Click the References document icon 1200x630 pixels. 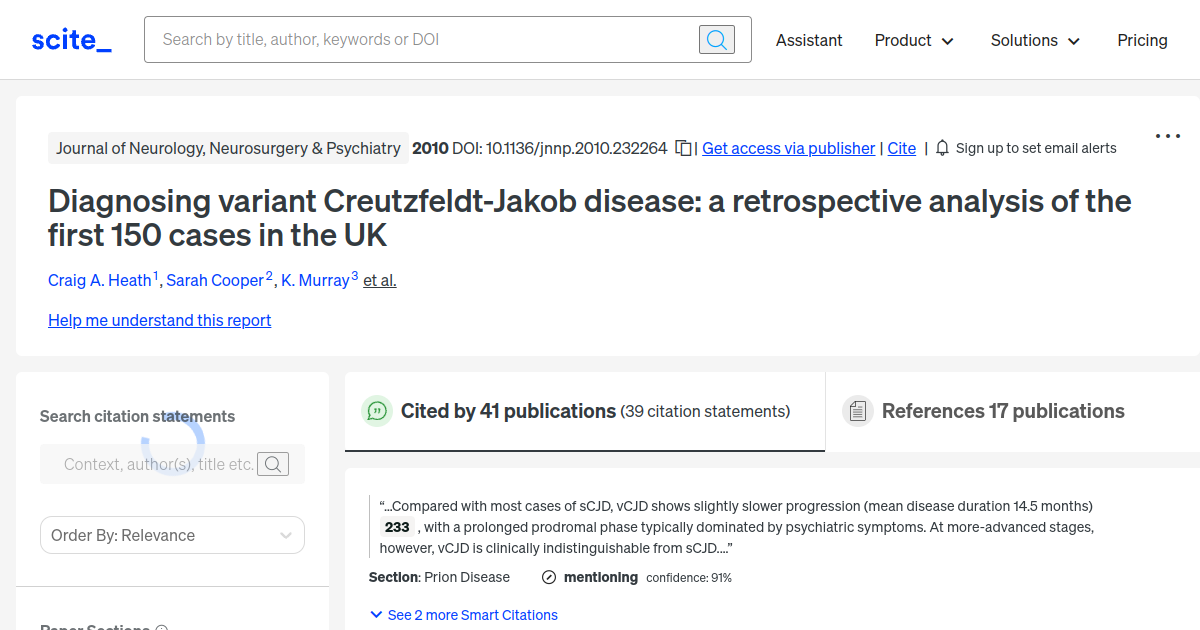(x=858, y=410)
